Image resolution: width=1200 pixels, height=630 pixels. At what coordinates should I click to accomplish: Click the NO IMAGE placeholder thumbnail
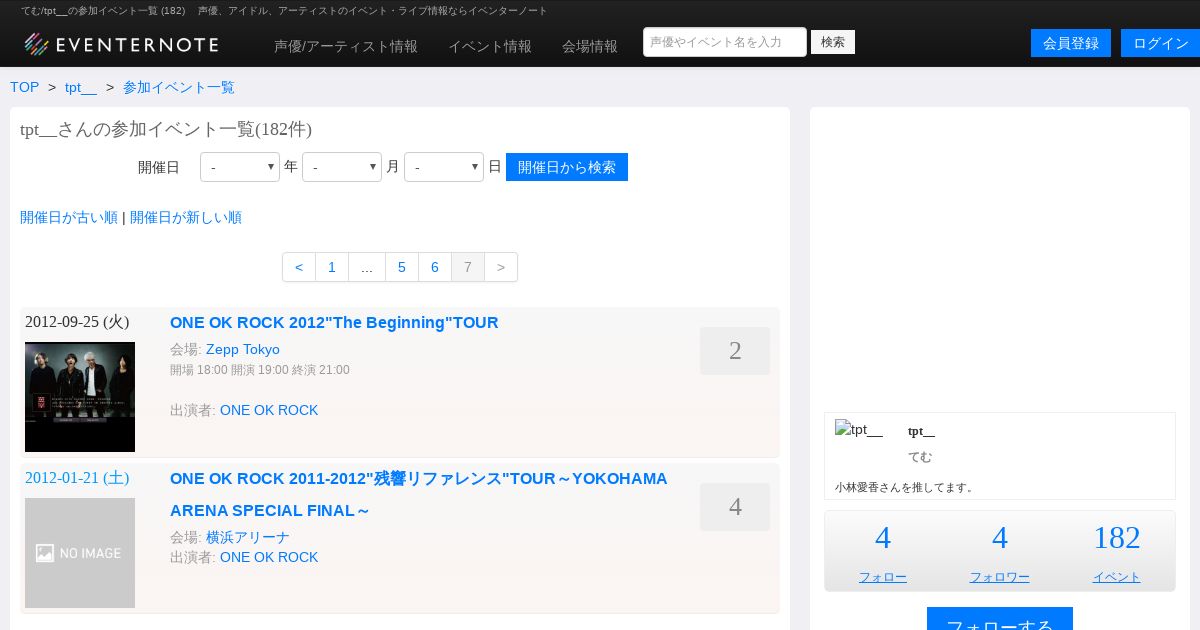coord(80,553)
